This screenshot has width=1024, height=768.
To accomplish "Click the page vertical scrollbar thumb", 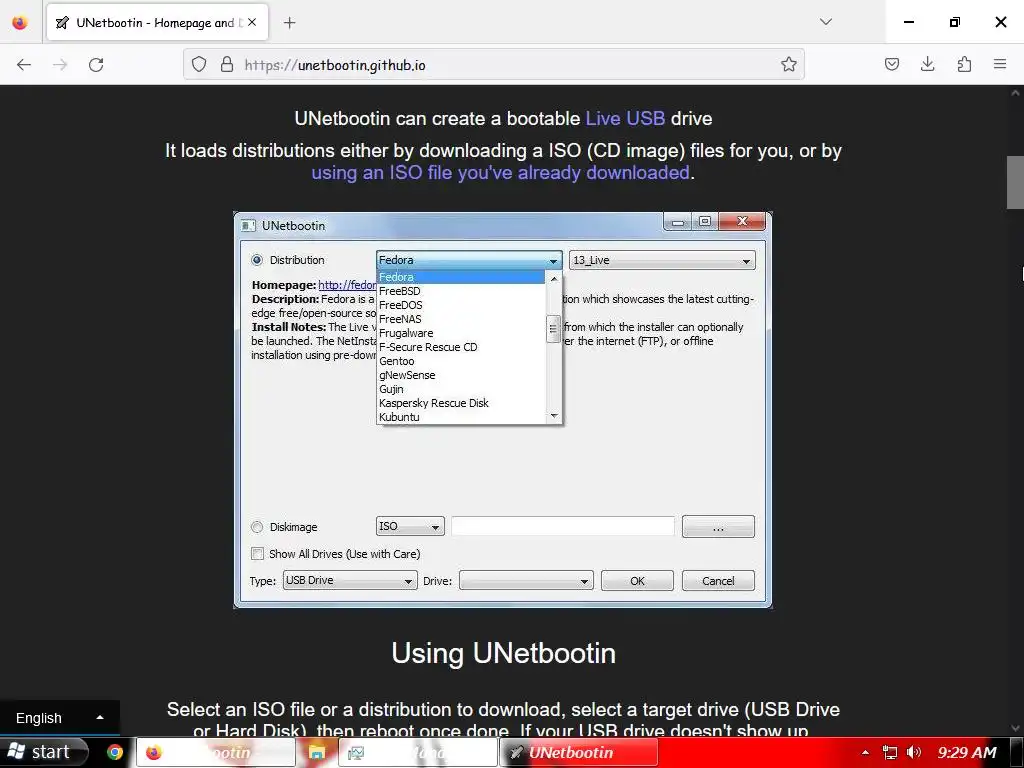I will [x=1015, y=182].
